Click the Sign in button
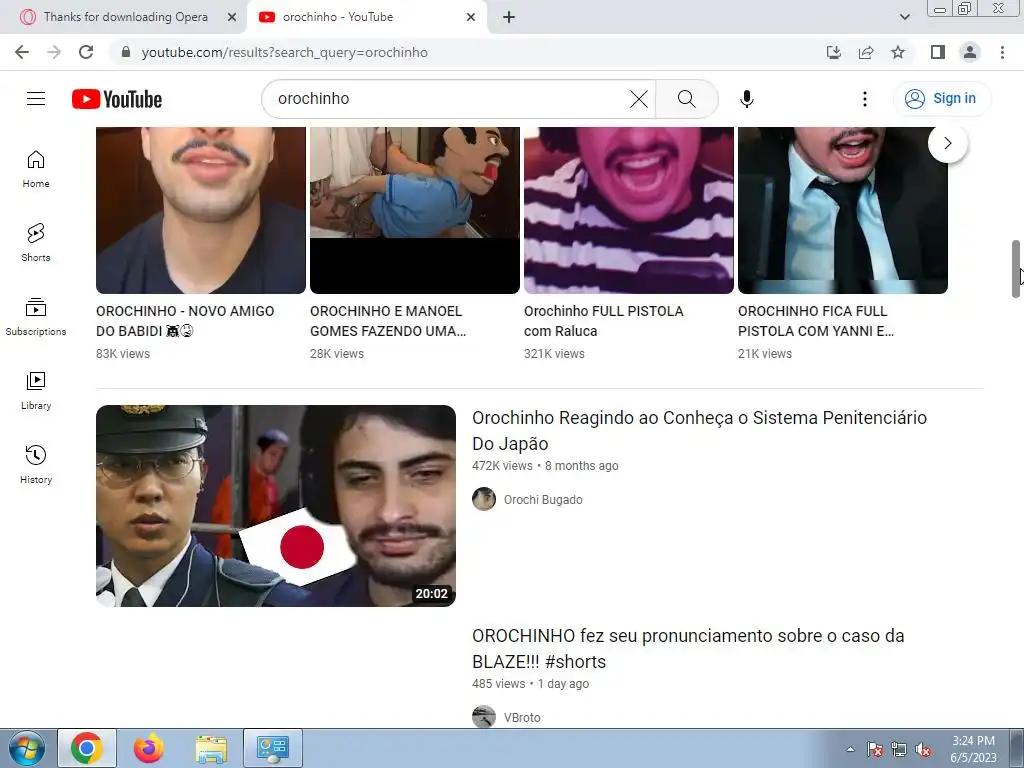This screenshot has height=768, width=1024. pyautogui.click(x=942, y=99)
